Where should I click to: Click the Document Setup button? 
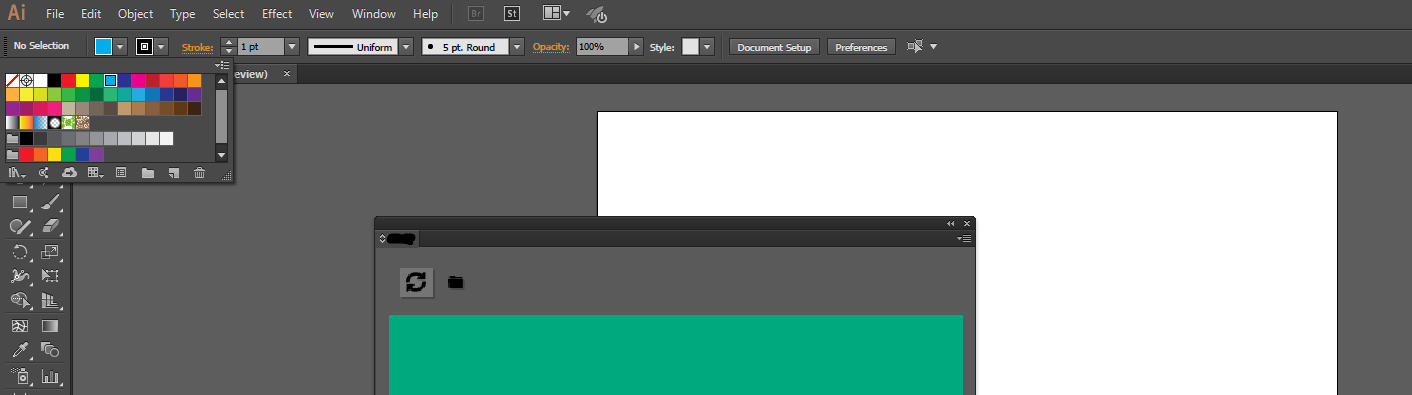[775, 47]
